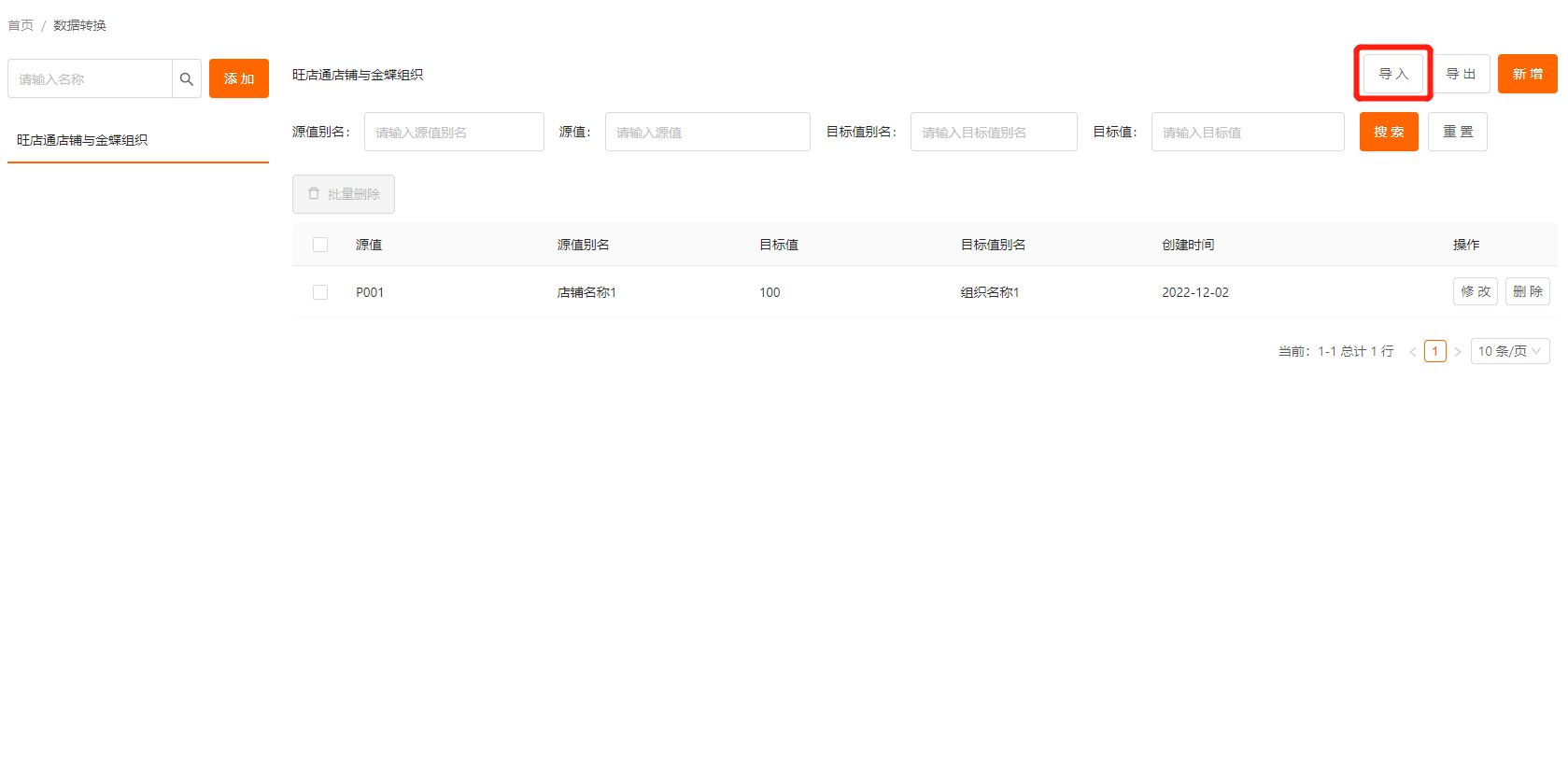Screen dimensions: 1568x774
Task: Click the 导入 import button
Action: [x=1393, y=74]
